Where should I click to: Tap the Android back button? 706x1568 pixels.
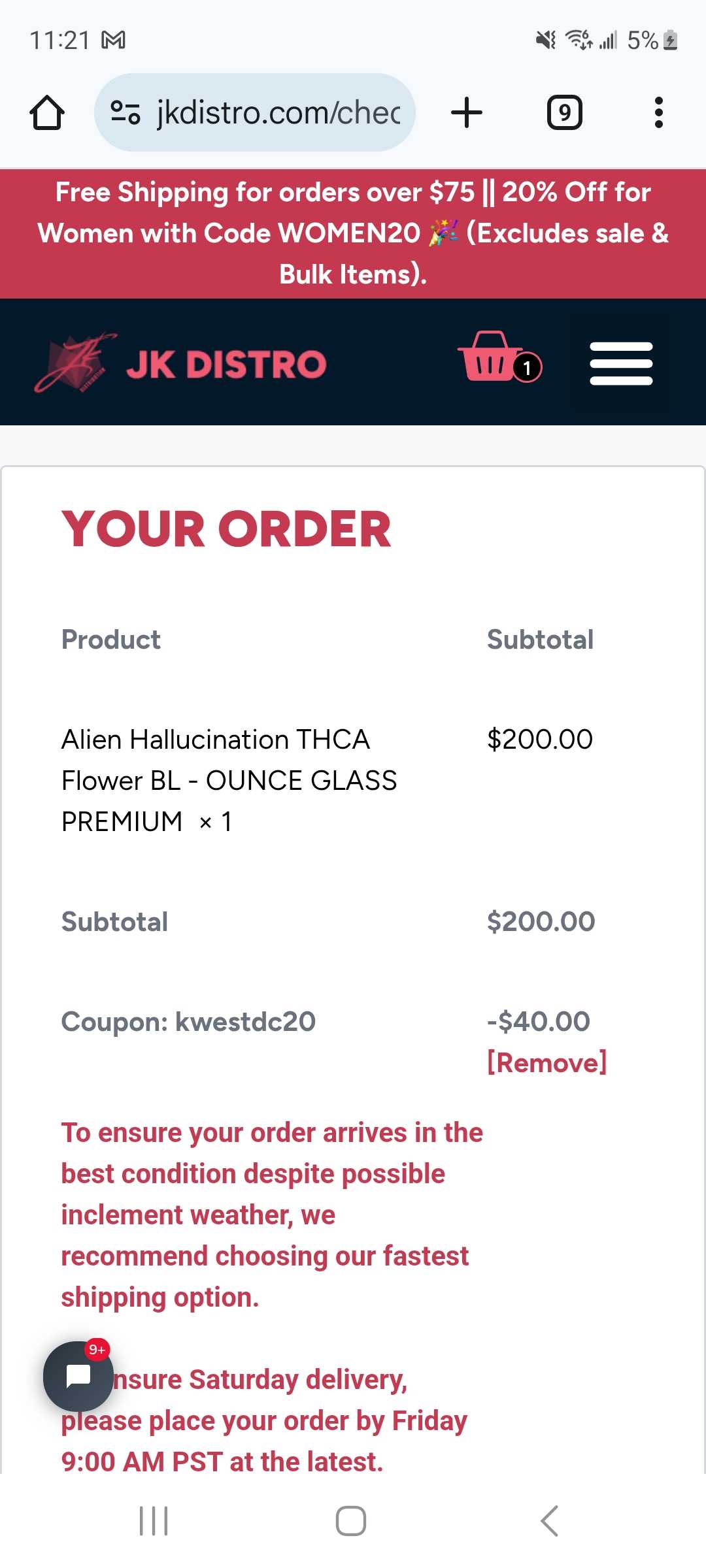click(549, 1521)
